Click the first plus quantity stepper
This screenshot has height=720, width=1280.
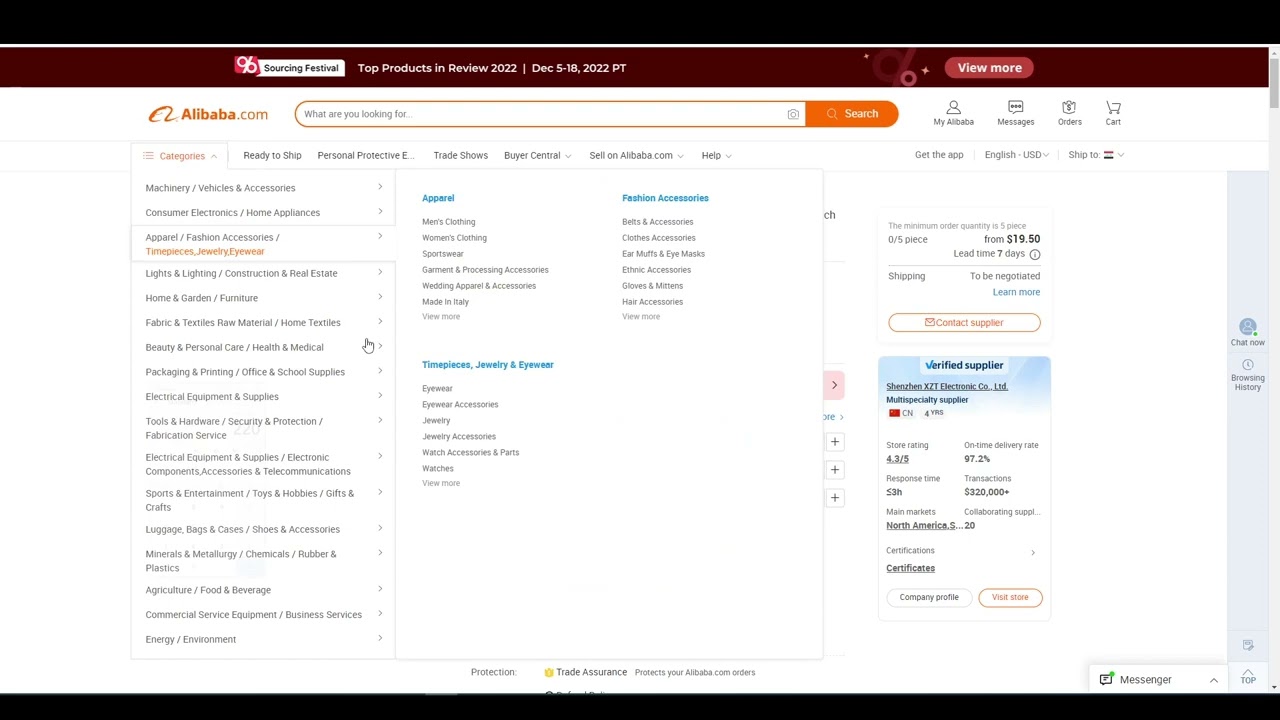coord(834,442)
